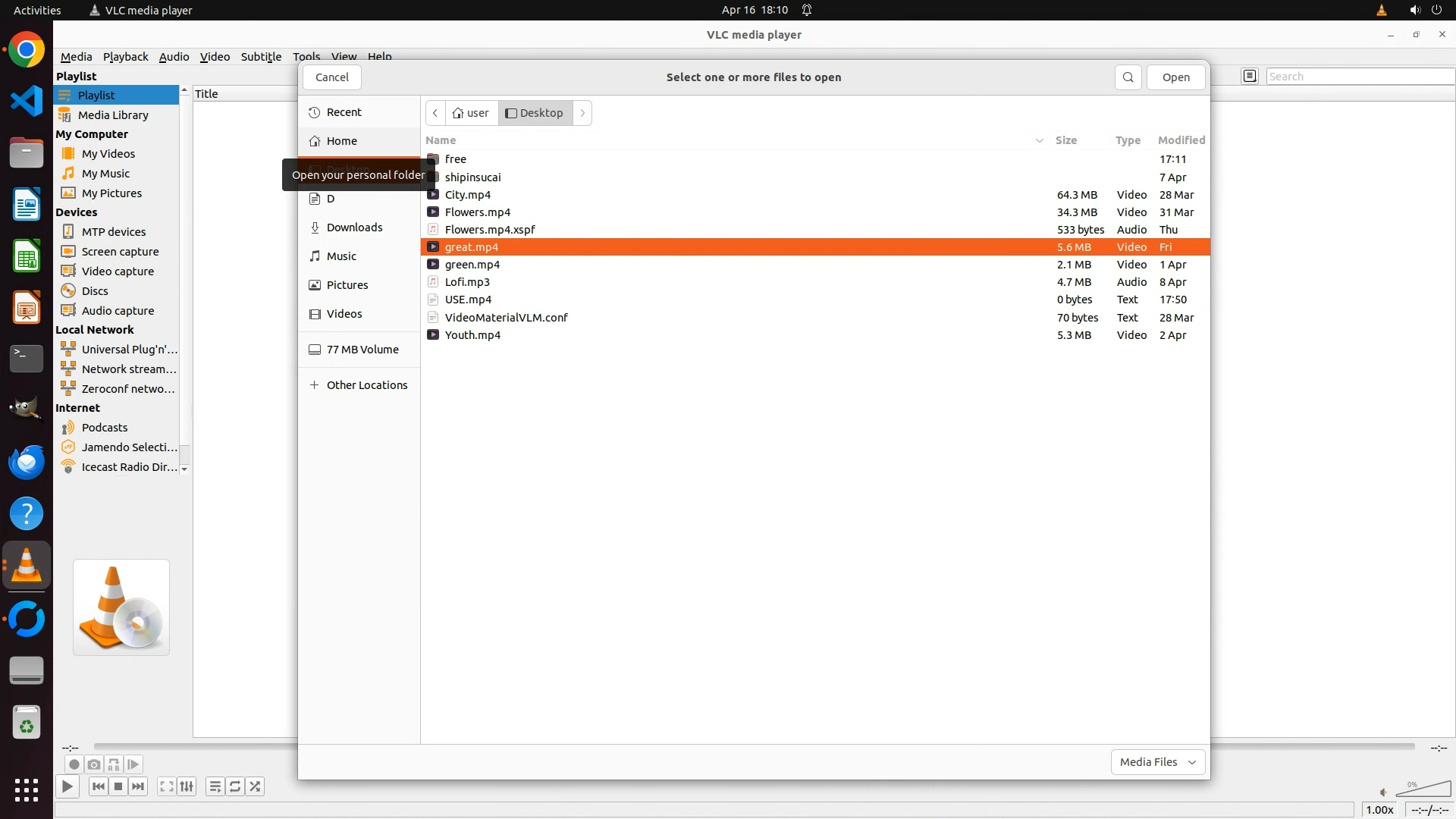The image size is (1456, 819).
Task: Expand path forward chevron after Desktop
Action: pos(582,113)
